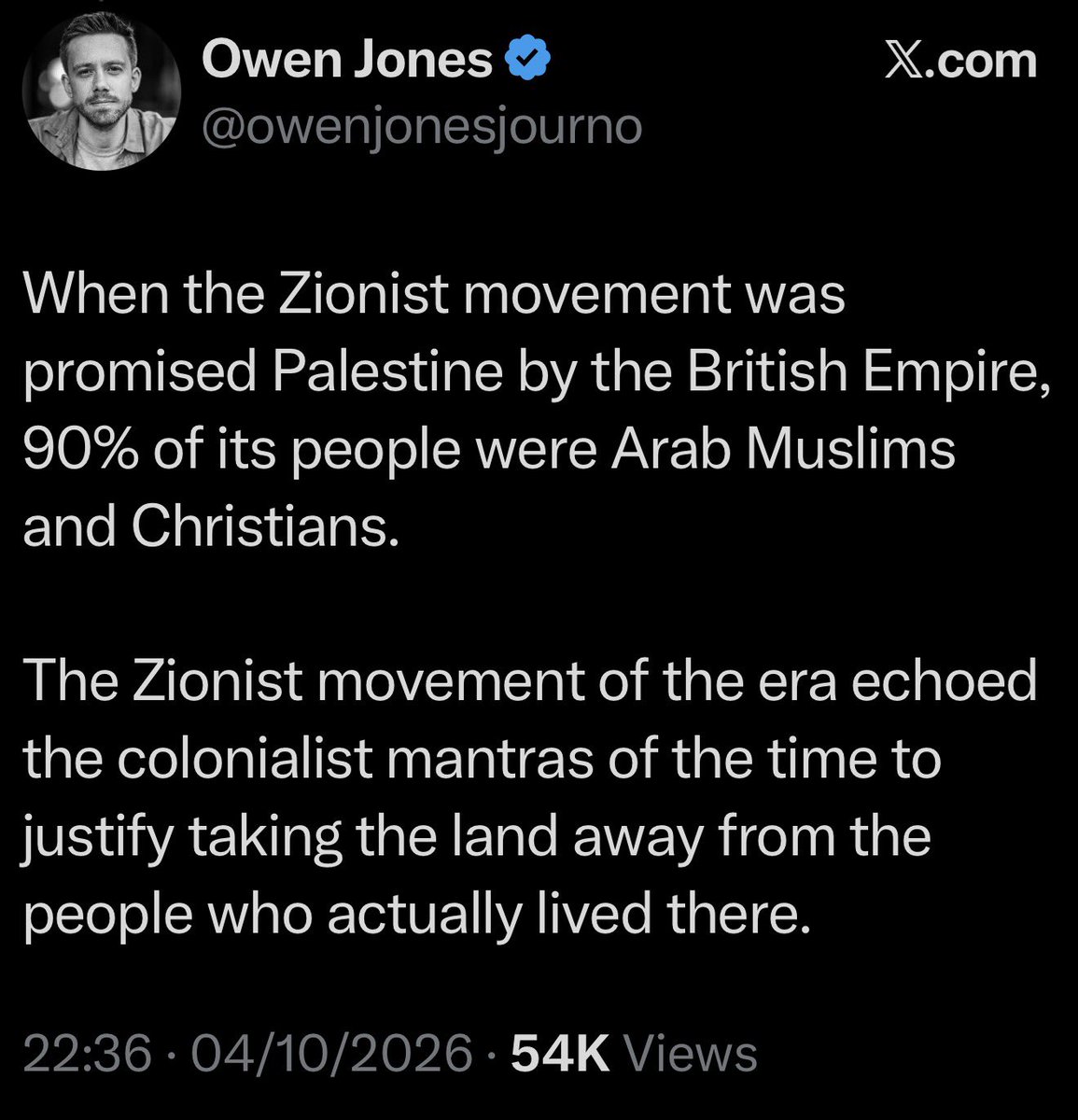Click the opening line "When the Zionist movement was"

click(x=434, y=296)
